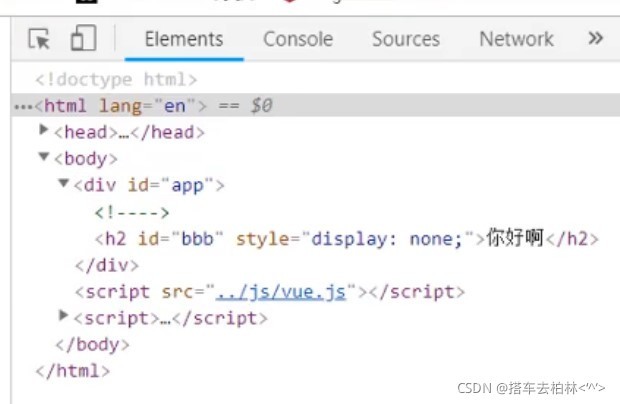Screen dimensions: 620x404
Task: Collapse the body element node
Action: tap(44, 157)
